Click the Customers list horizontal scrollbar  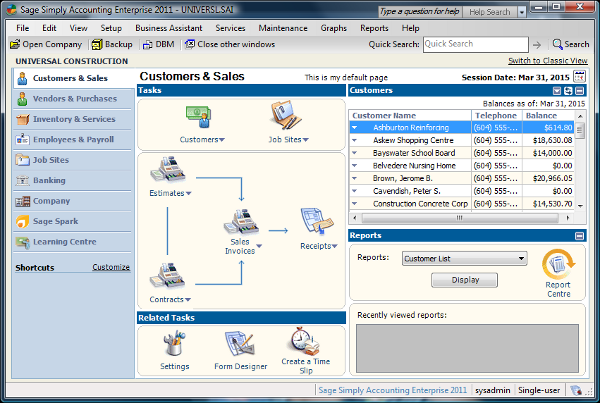[461, 218]
